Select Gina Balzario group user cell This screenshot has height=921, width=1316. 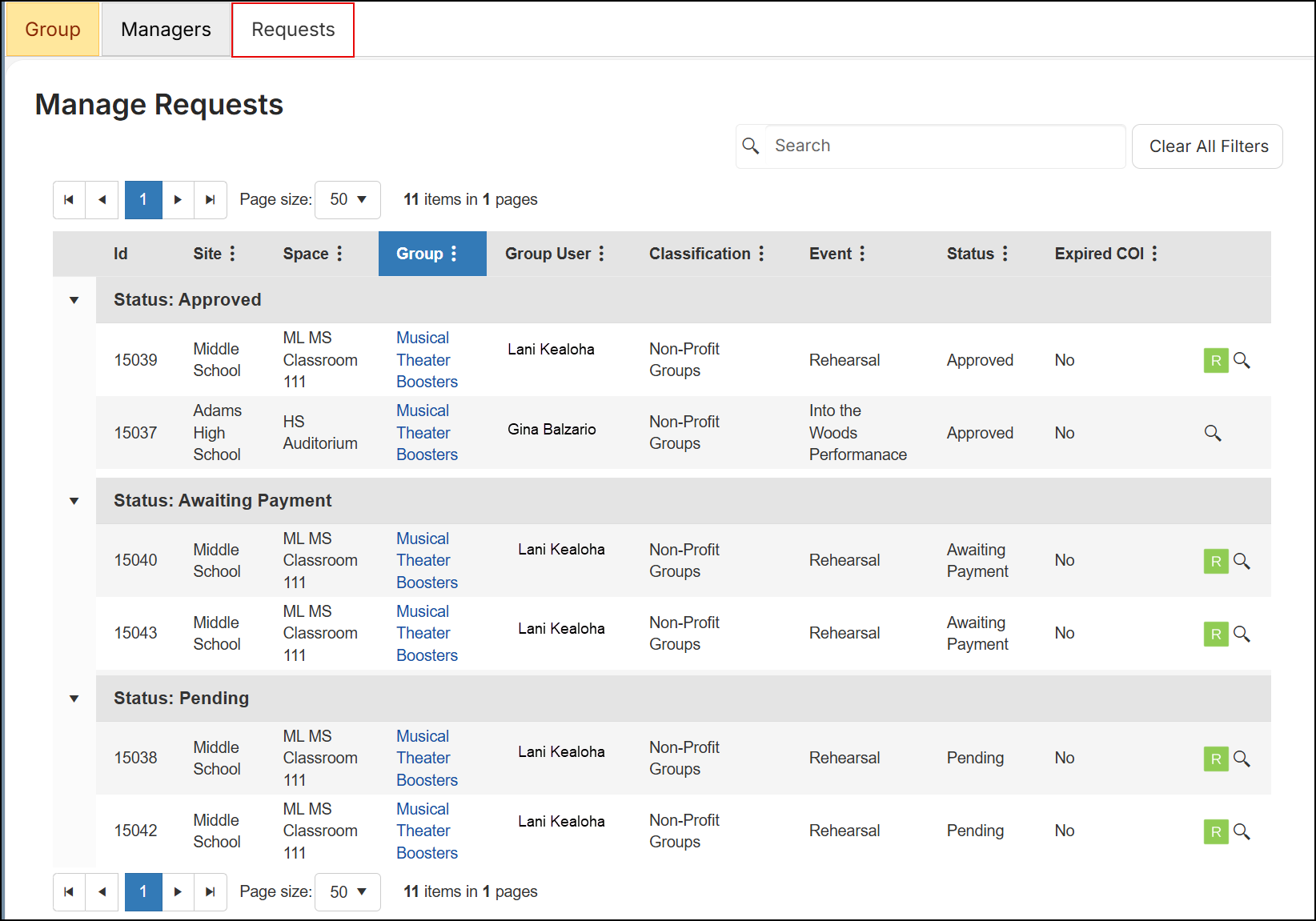click(x=552, y=430)
